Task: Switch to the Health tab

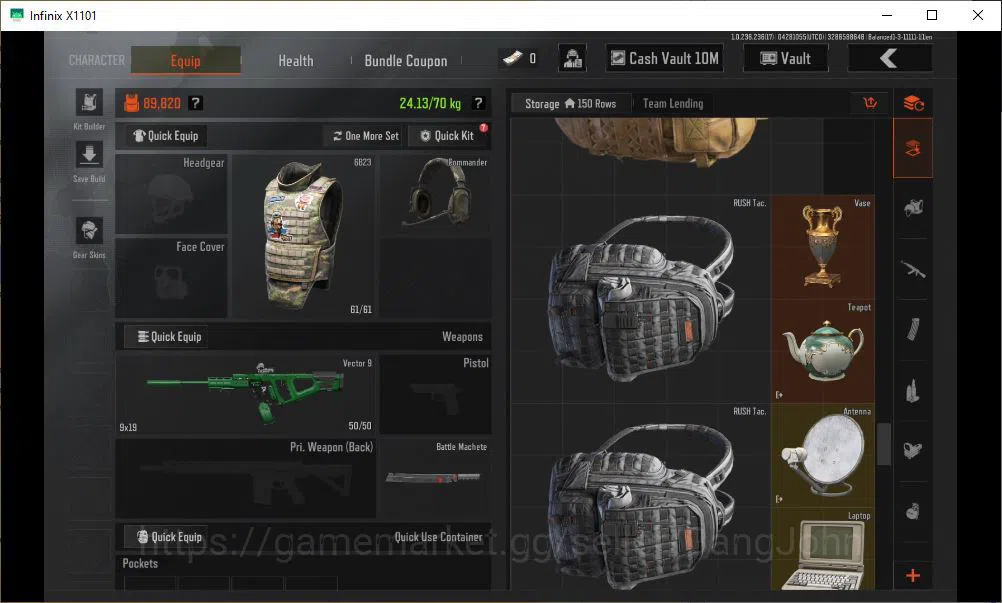Action: [x=296, y=61]
